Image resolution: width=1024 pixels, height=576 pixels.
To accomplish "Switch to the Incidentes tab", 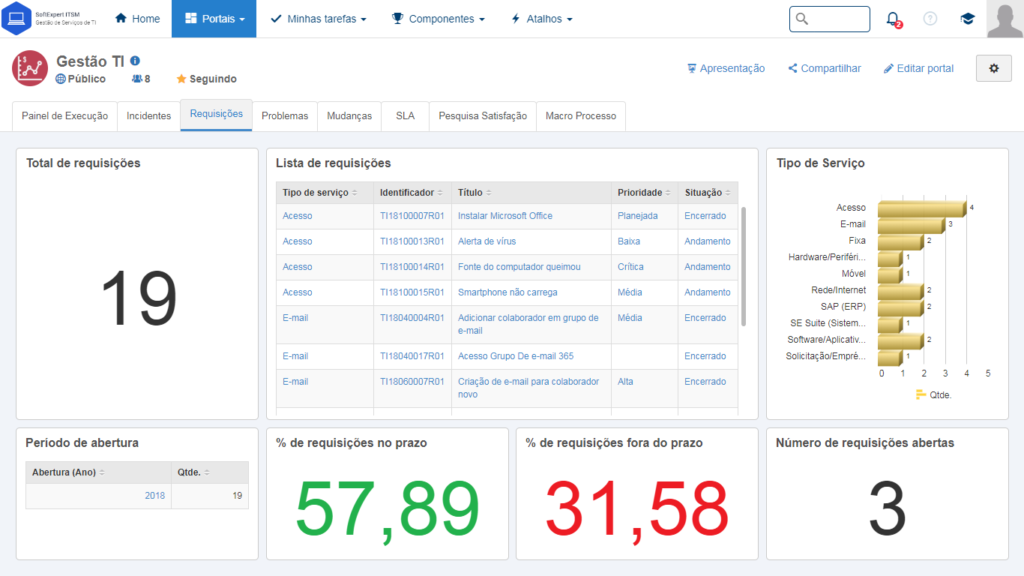I will (148, 116).
